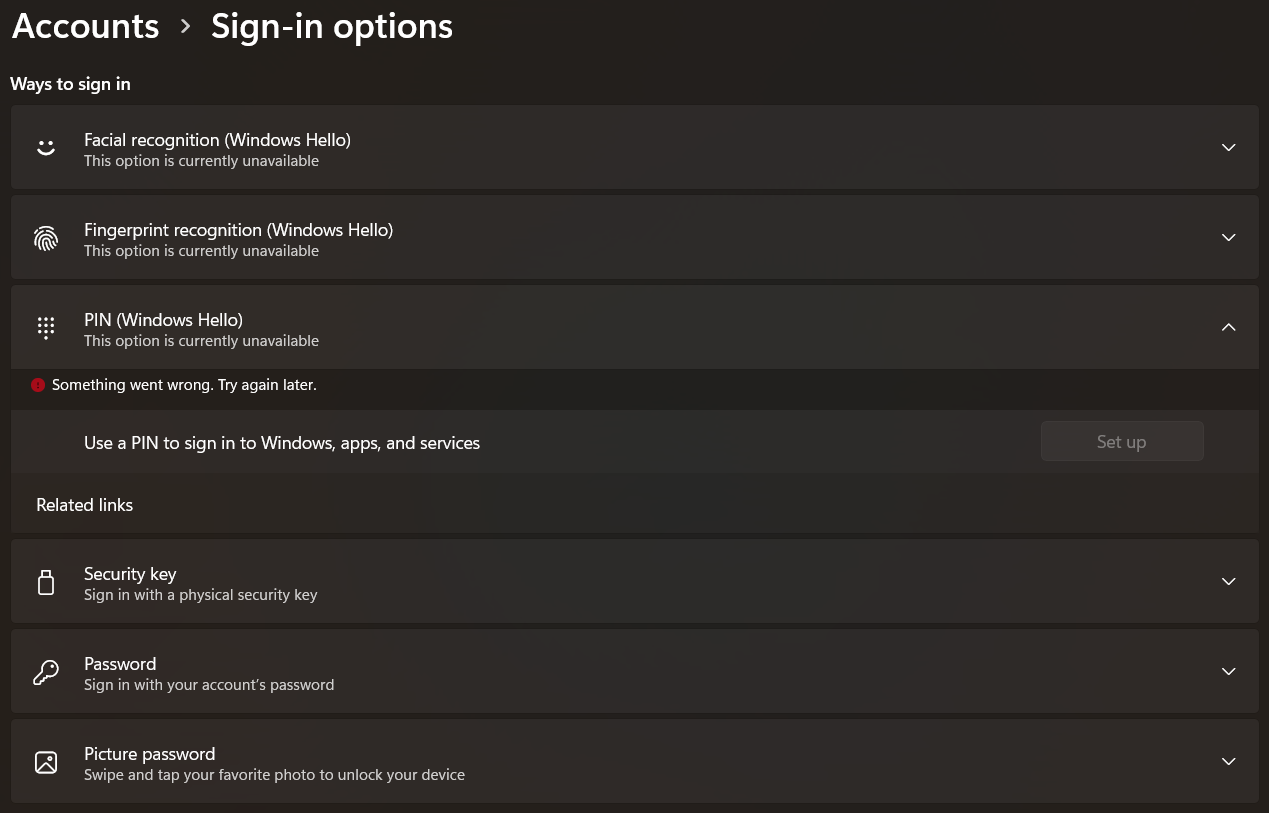Expand the Security key section
This screenshot has width=1269, height=813.
pyautogui.click(x=1228, y=581)
